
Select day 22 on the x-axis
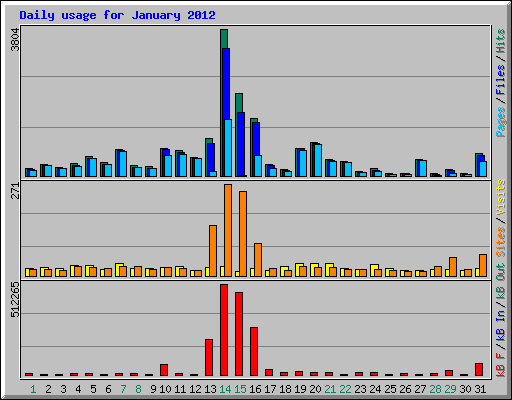tap(345, 389)
